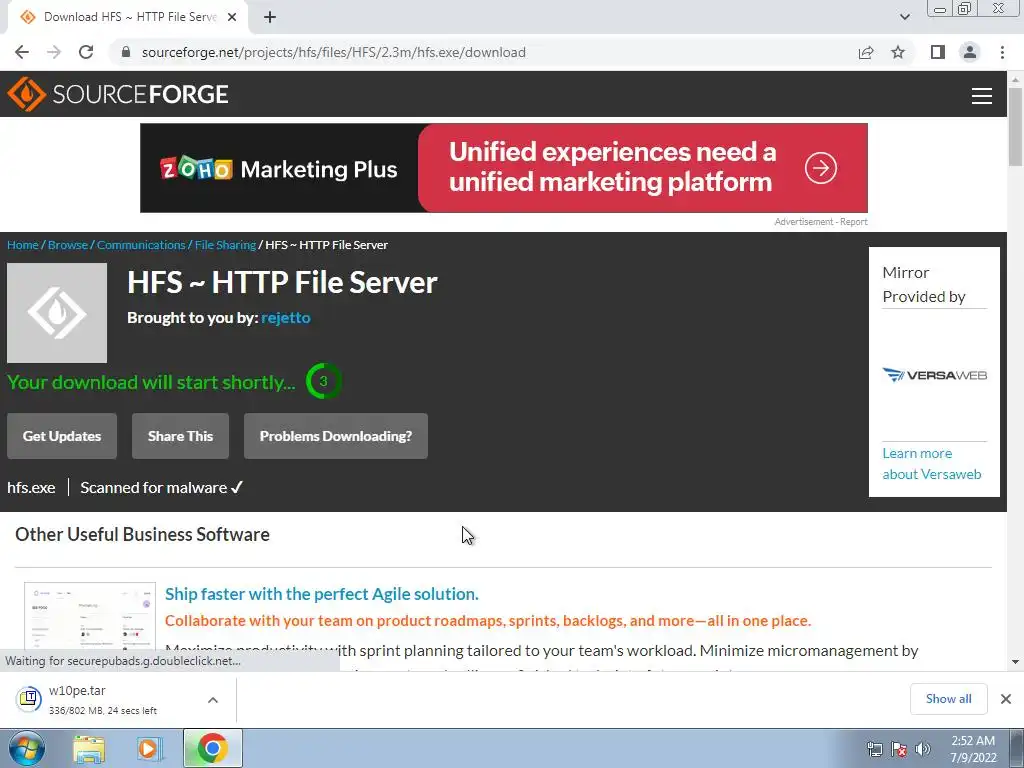Click the taskbar clock showing 2:52 AM

[x=973, y=749]
